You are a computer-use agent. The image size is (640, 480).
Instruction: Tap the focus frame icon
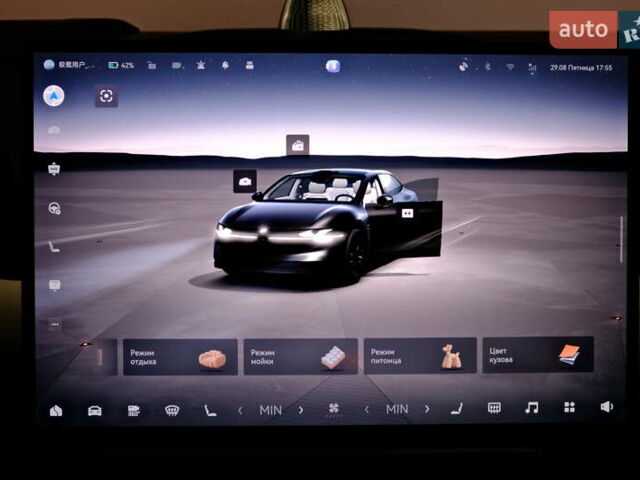[107, 96]
